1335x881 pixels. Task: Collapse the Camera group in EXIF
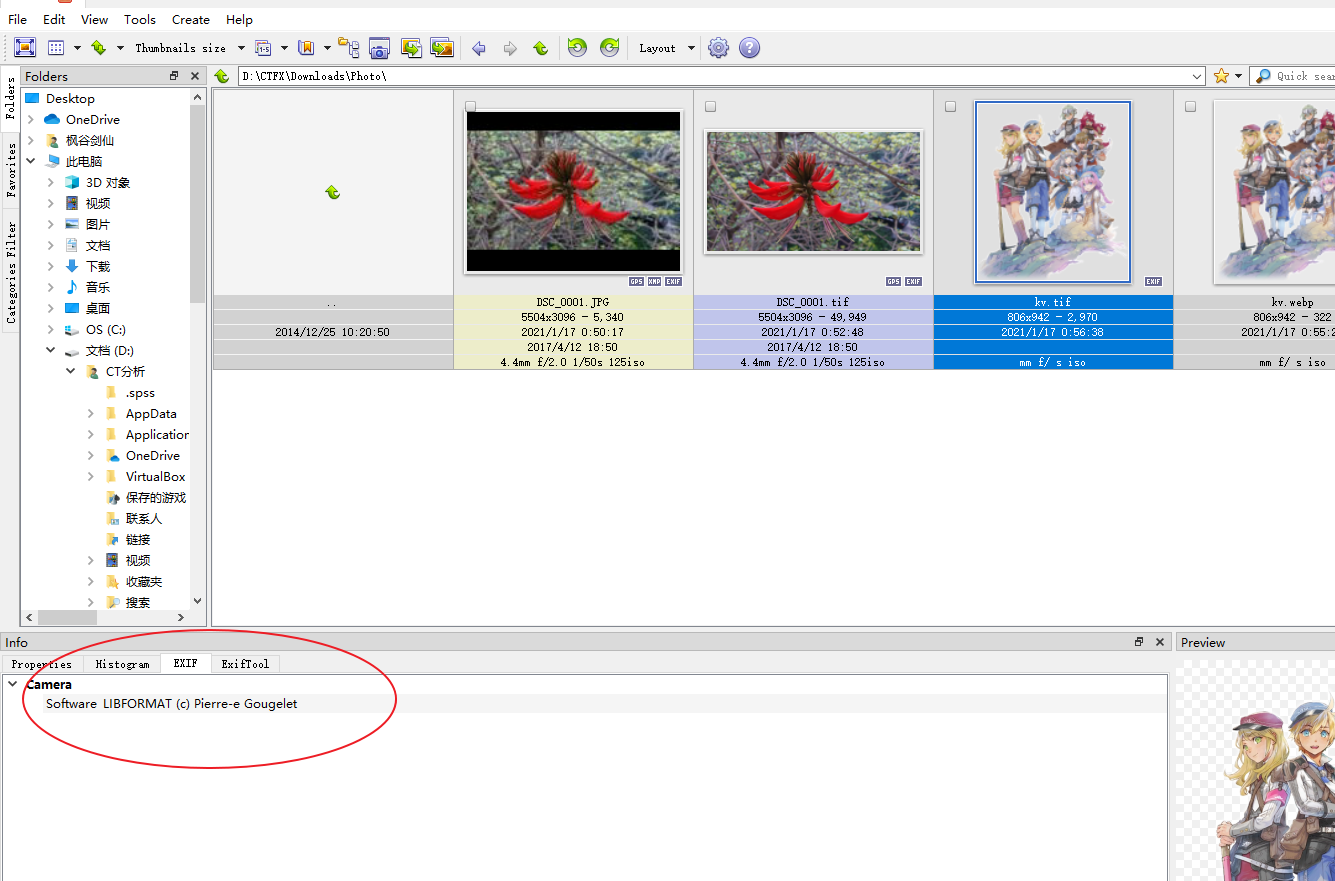pos(12,684)
